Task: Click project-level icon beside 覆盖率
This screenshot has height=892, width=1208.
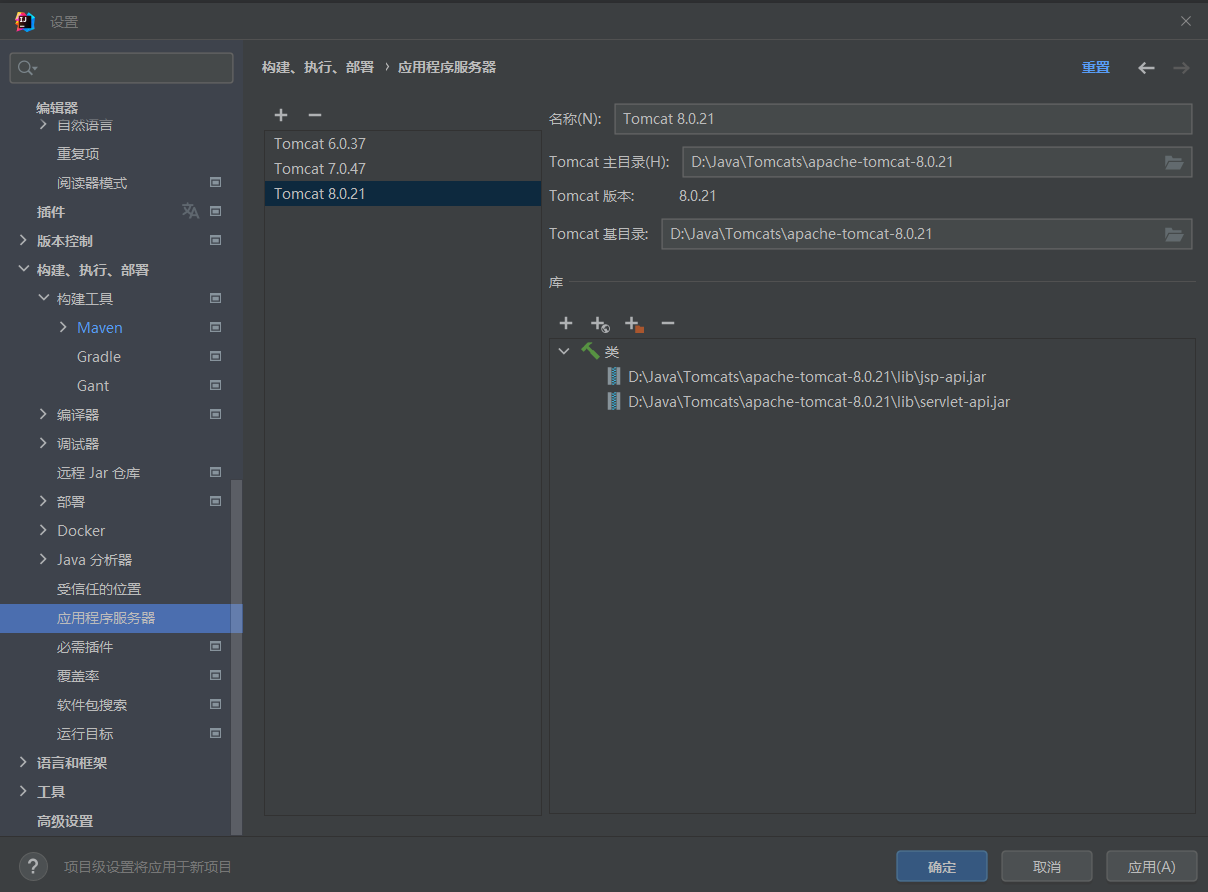Action: click(x=215, y=675)
